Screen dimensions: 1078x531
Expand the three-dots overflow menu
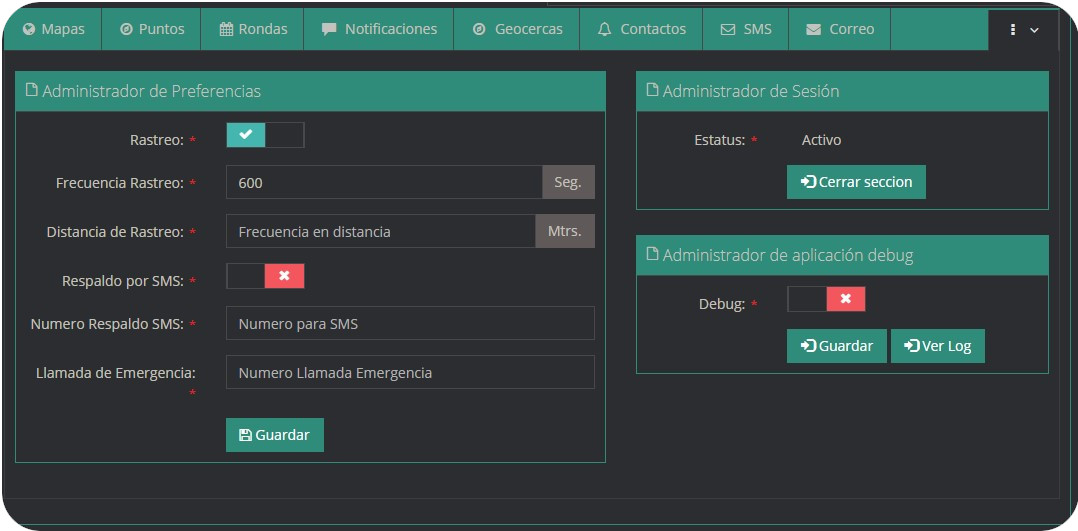click(1023, 30)
